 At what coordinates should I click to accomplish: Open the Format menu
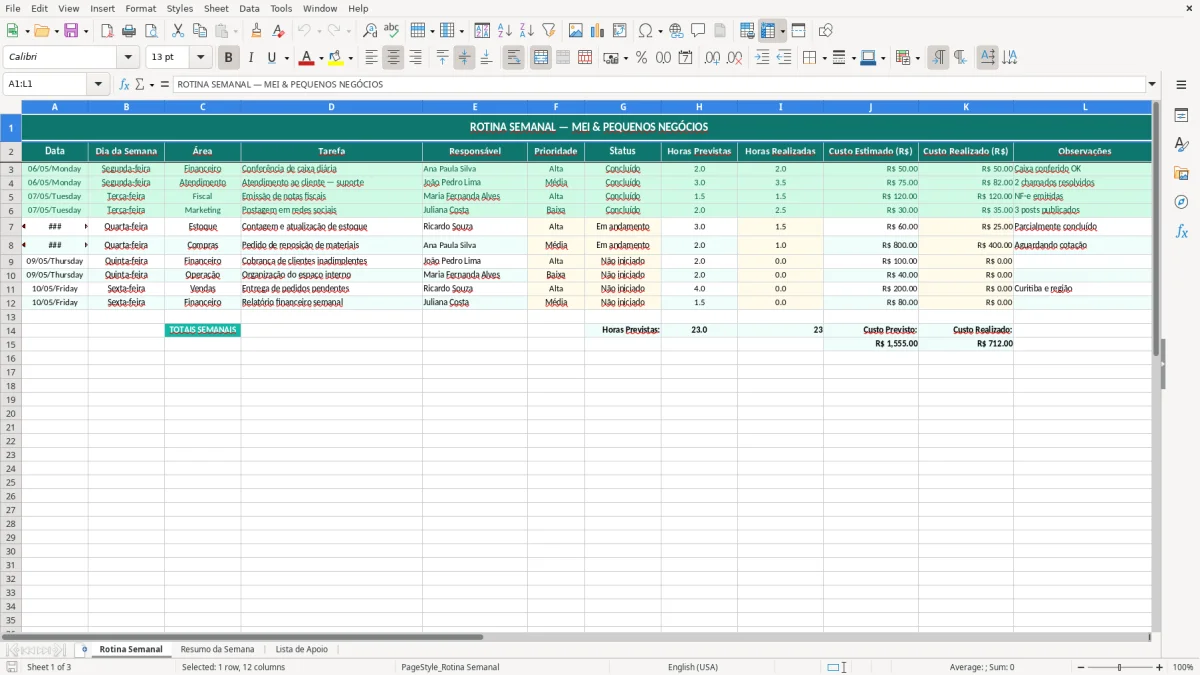[141, 8]
